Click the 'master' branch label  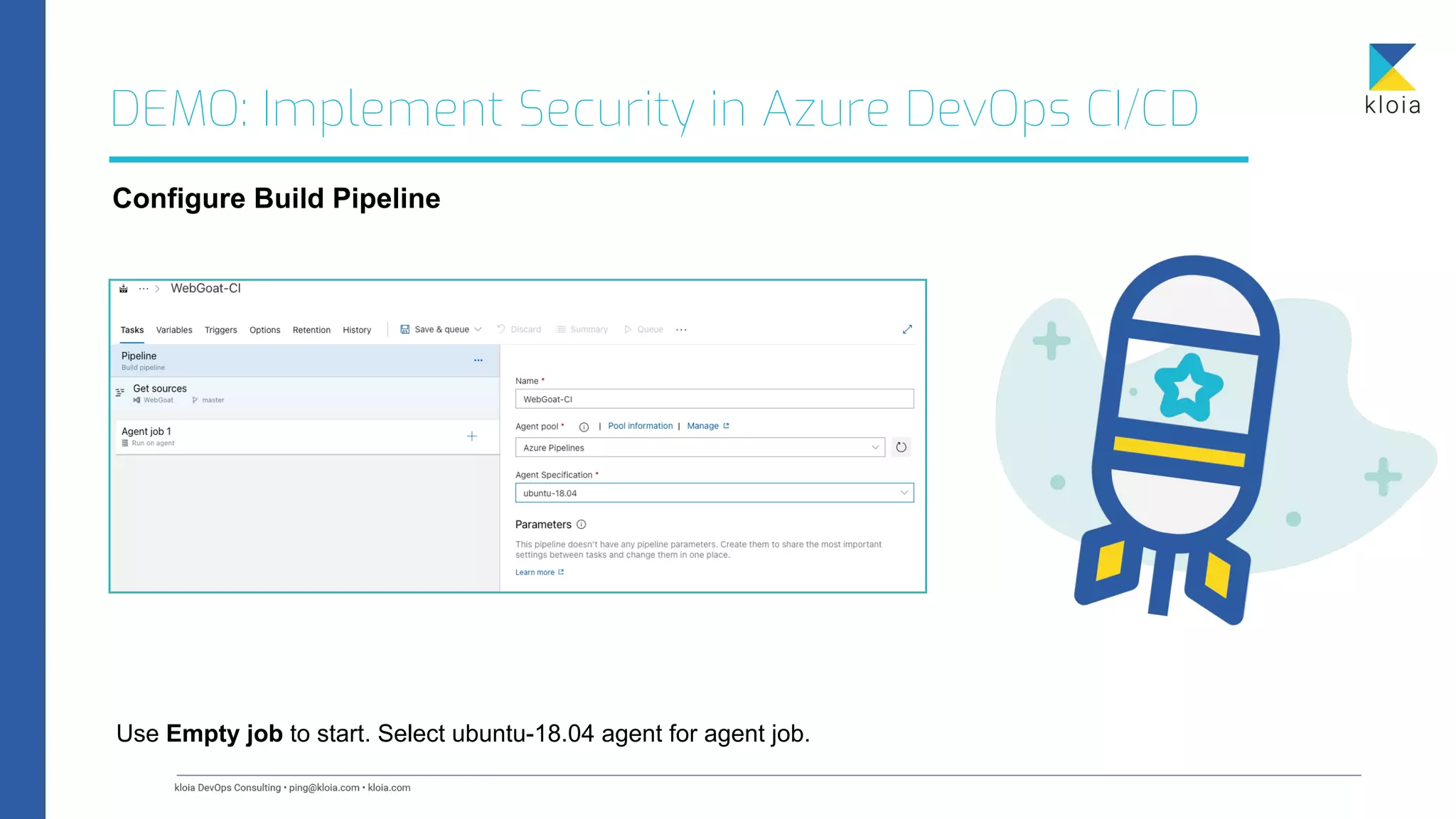(x=213, y=400)
